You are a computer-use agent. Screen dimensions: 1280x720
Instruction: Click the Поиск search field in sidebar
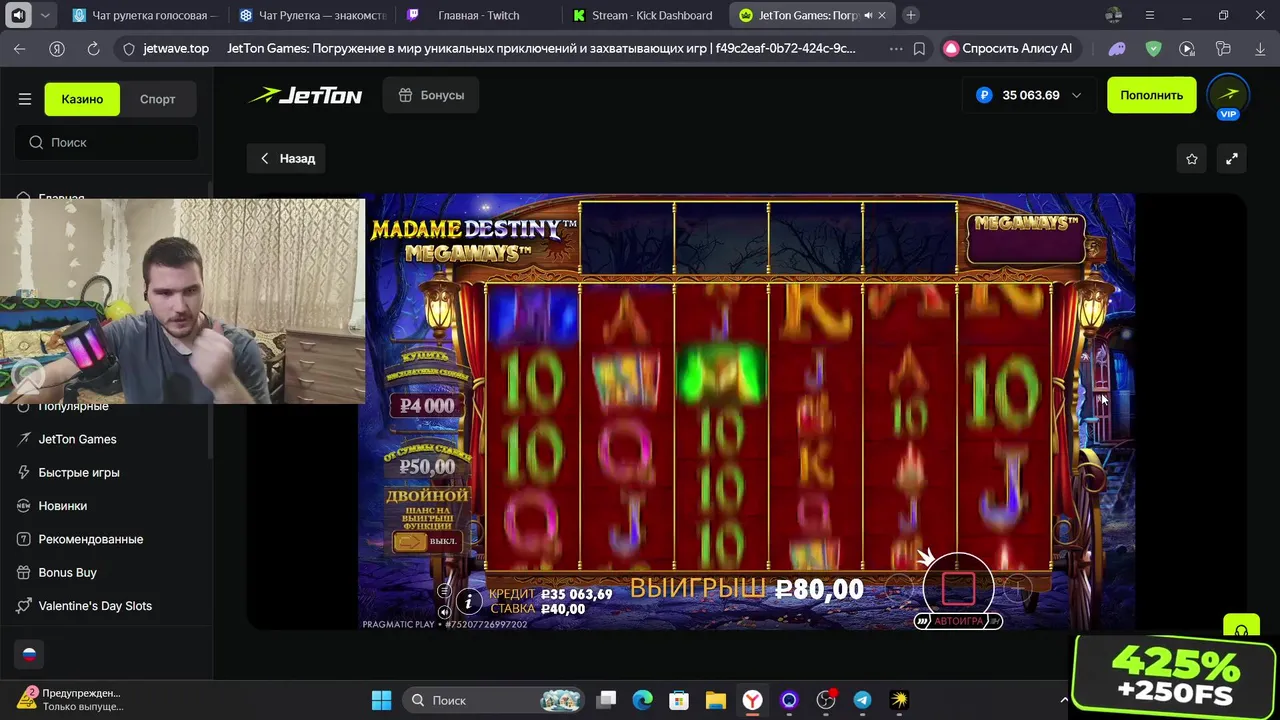(106, 142)
